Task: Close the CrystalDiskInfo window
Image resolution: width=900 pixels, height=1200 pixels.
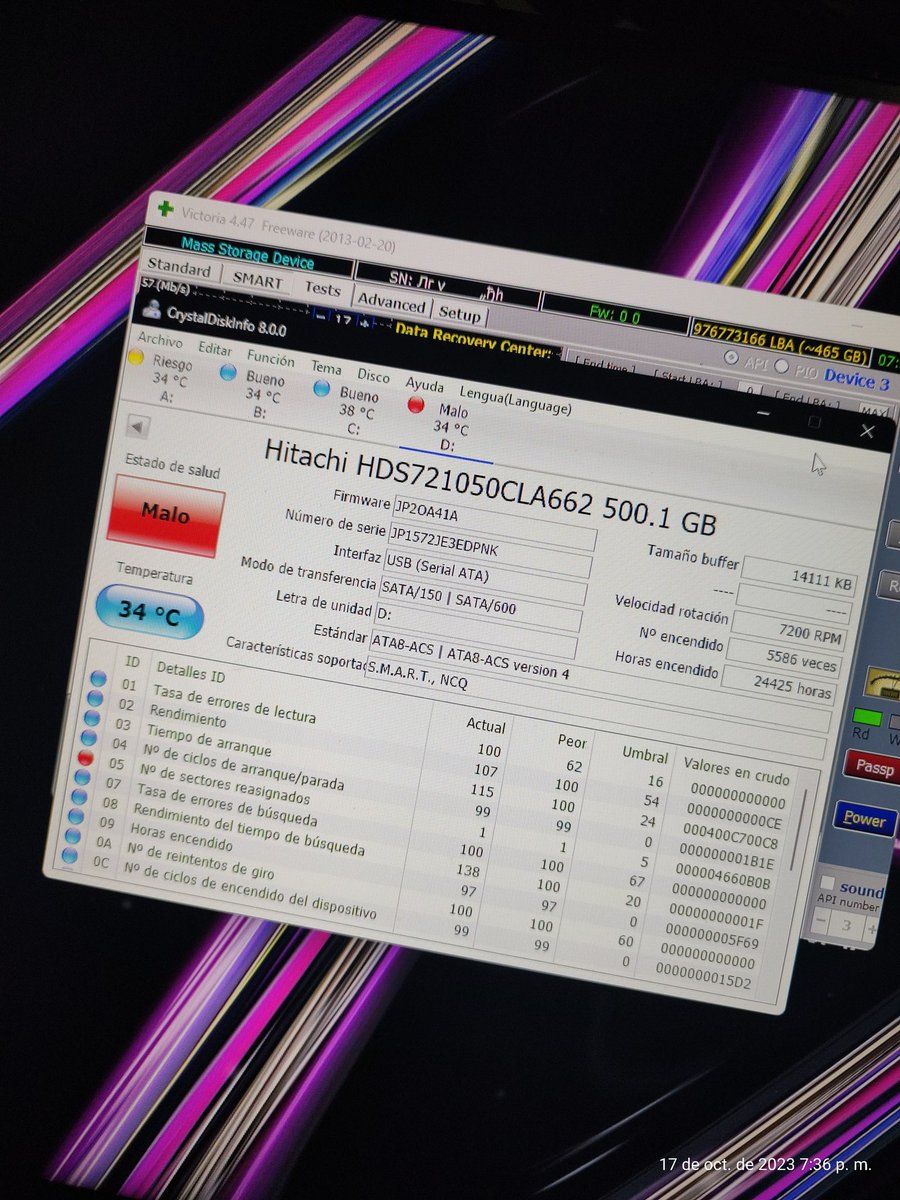Action: click(x=867, y=432)
